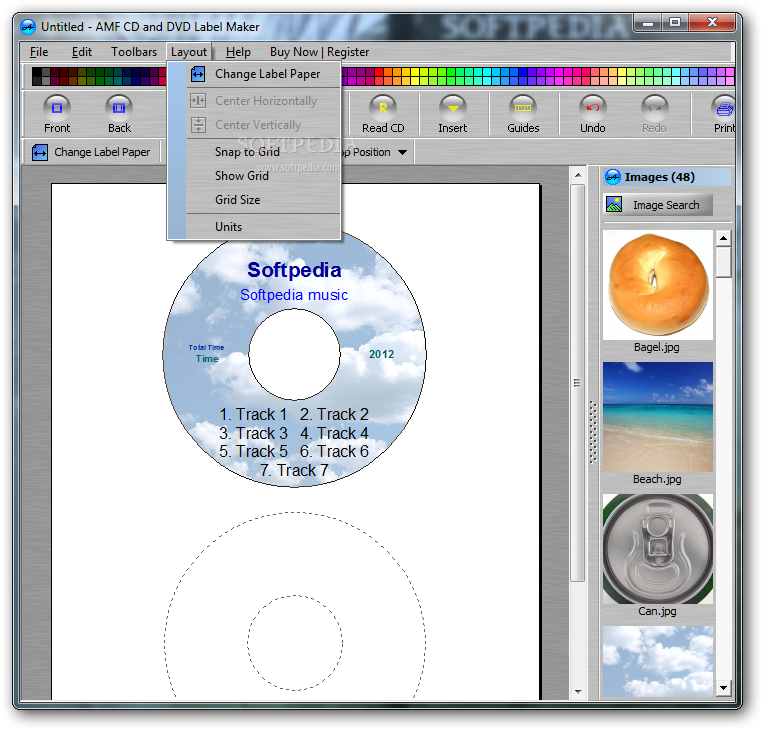Open the Edit menu
The height and width of the screenshot is (730, 763).
click(81, 52)
